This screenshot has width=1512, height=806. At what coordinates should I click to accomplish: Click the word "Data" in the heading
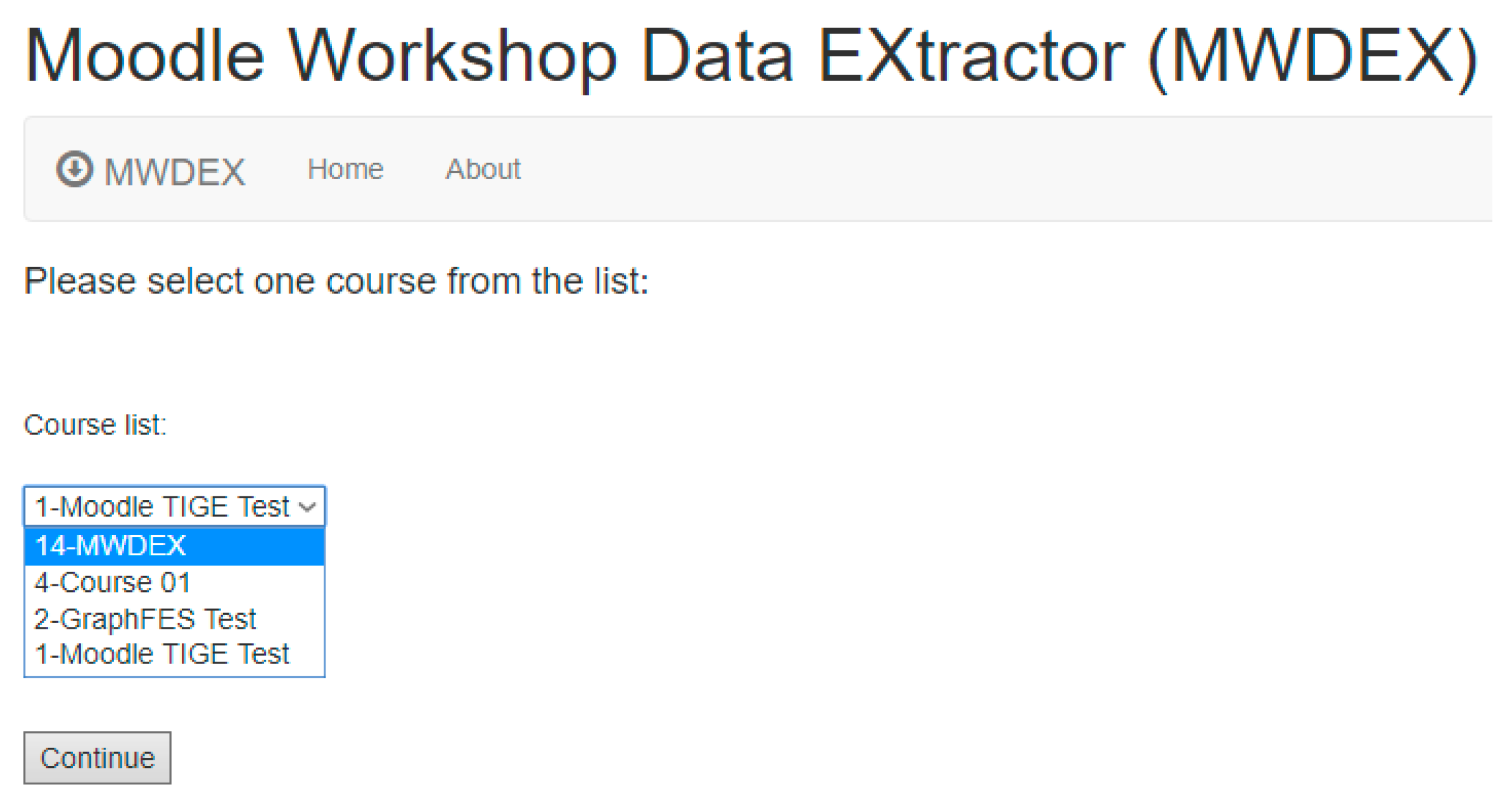716,56
